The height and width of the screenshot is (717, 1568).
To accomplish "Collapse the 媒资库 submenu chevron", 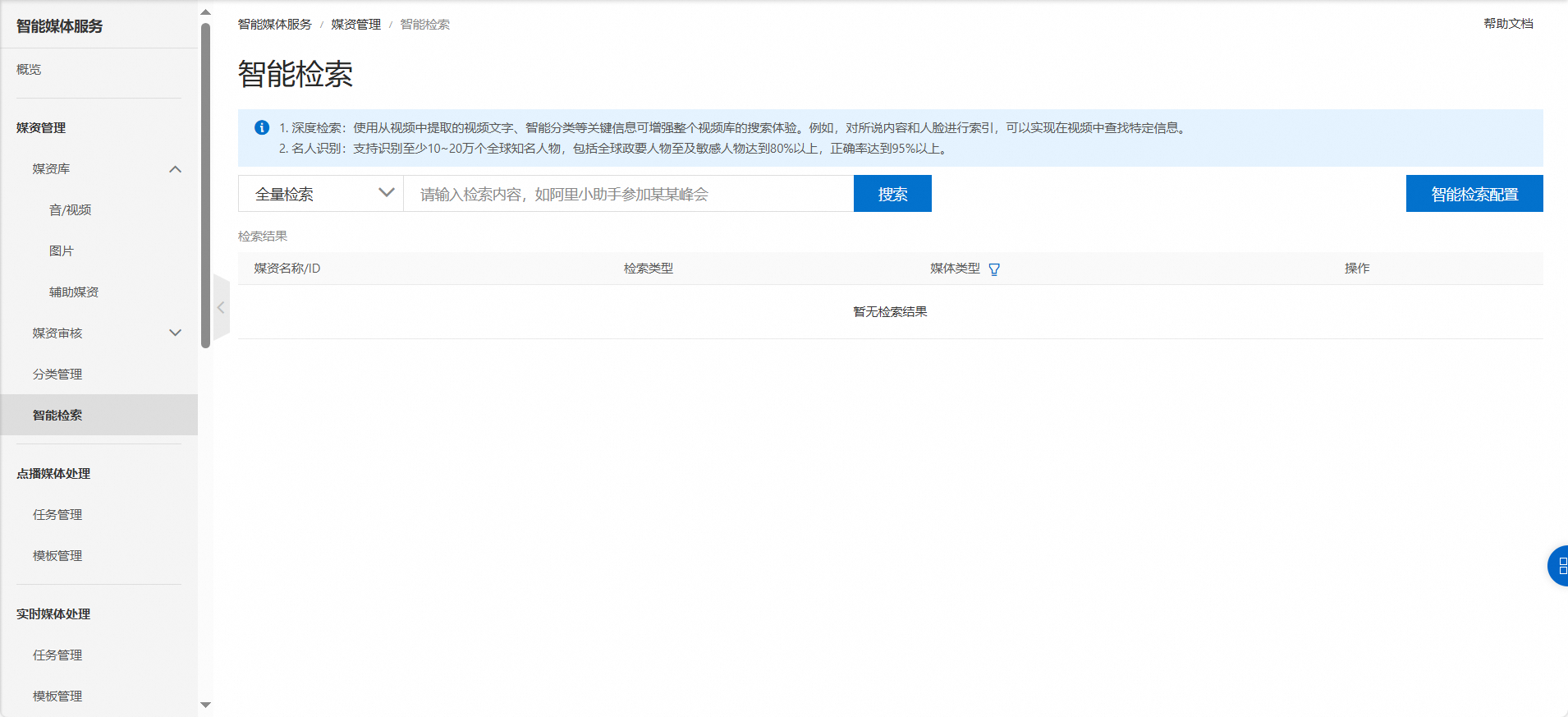I will click(175, 169).
